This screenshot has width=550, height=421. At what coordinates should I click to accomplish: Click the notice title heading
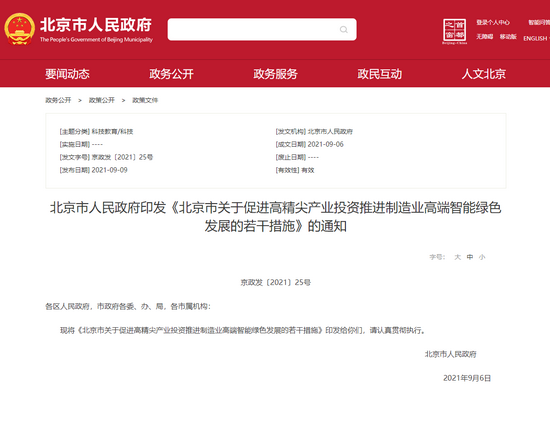[x=276, y=217]
